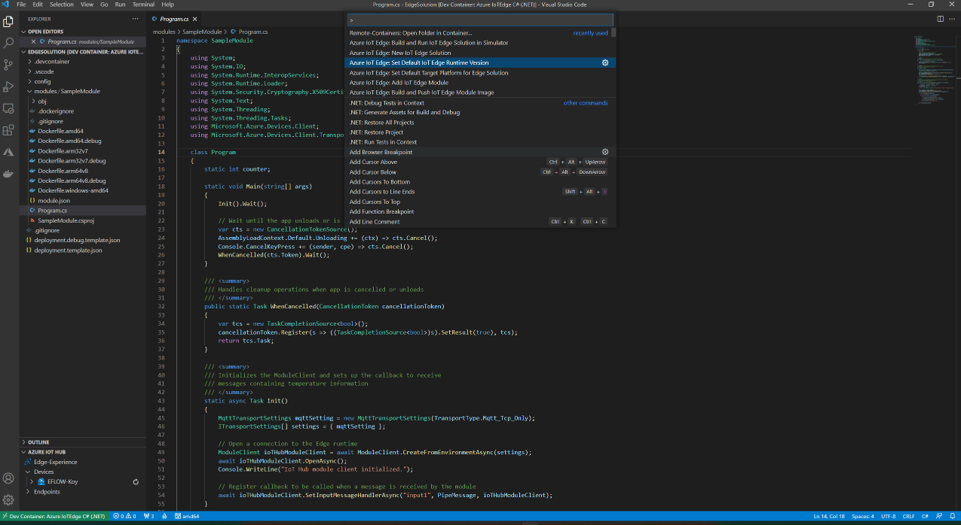Run .NET: Restore All Projects command
The height and width of the screenshot is (525, 961).
coord(381,122)
